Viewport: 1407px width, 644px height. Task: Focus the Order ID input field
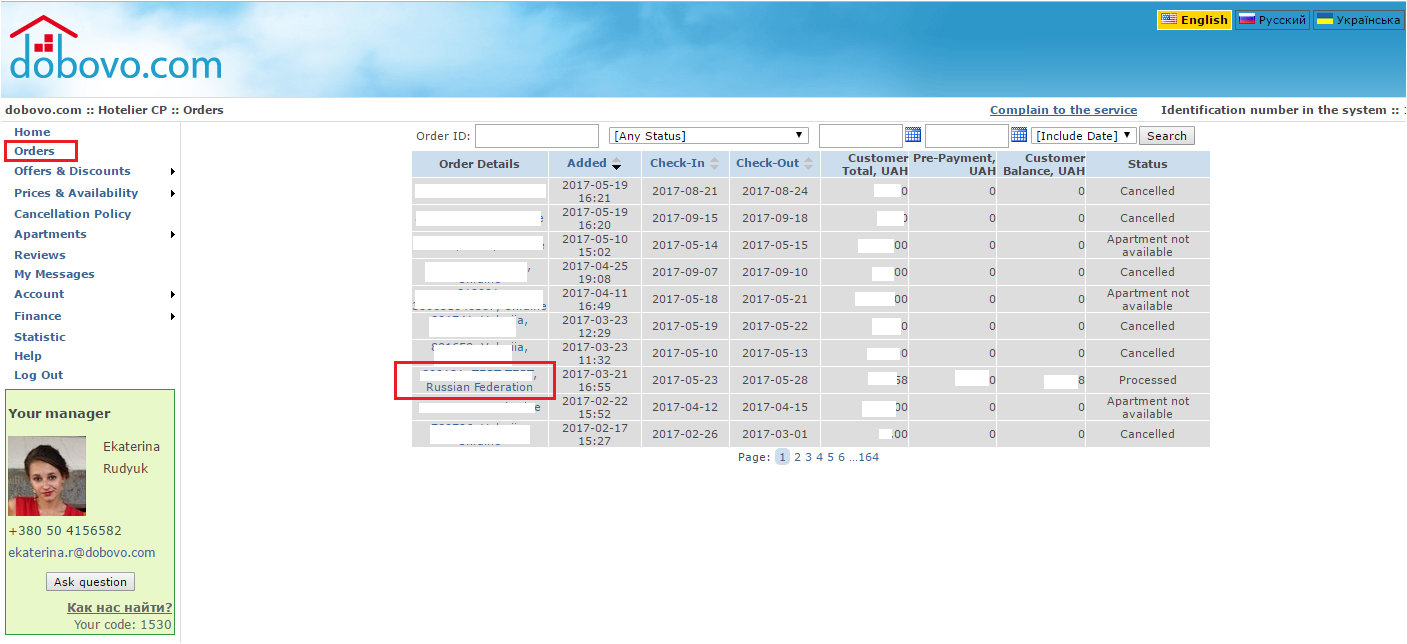tap(537, 136)
